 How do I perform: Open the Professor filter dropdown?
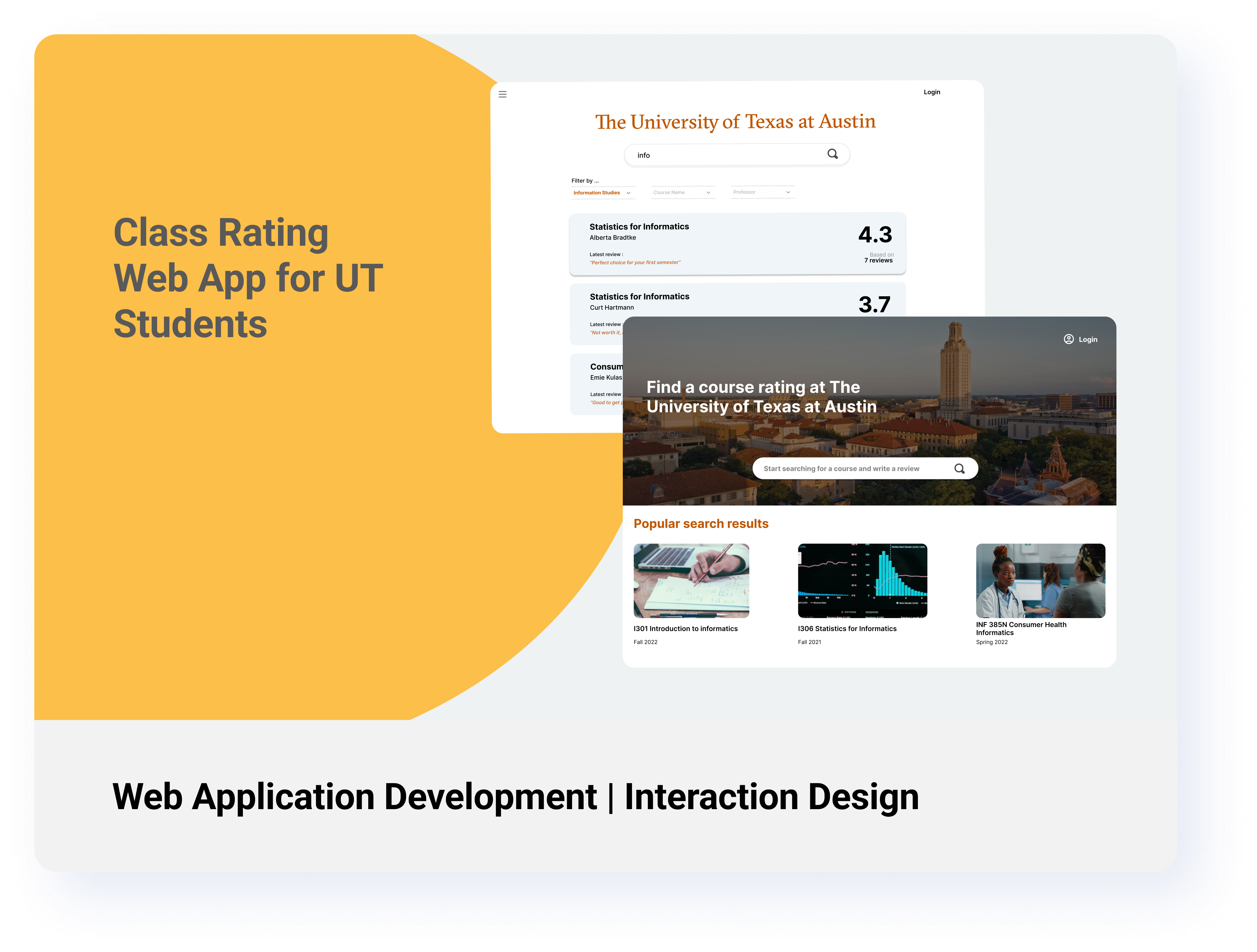coord(762,192)
